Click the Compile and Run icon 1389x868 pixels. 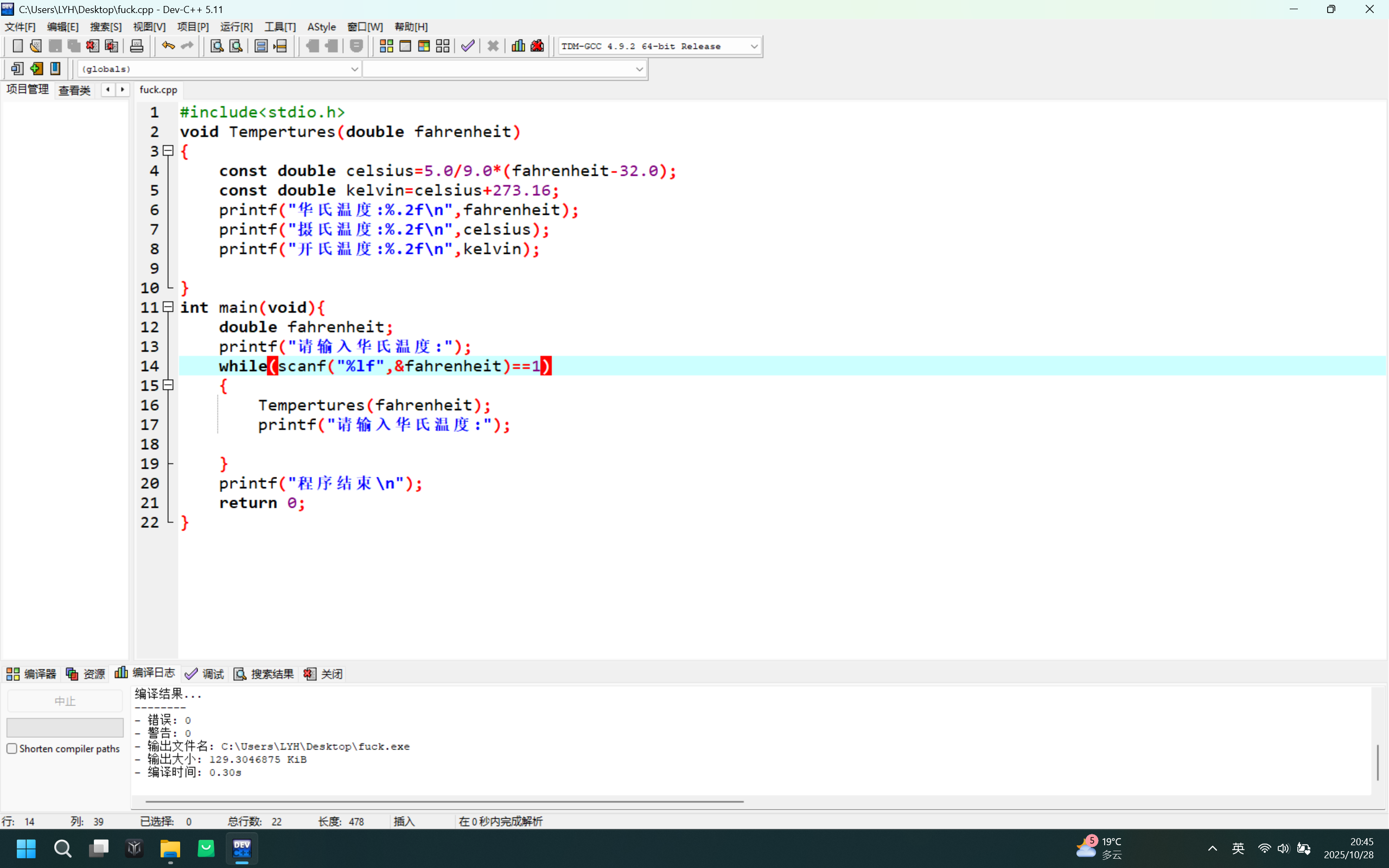coord(424,46)
